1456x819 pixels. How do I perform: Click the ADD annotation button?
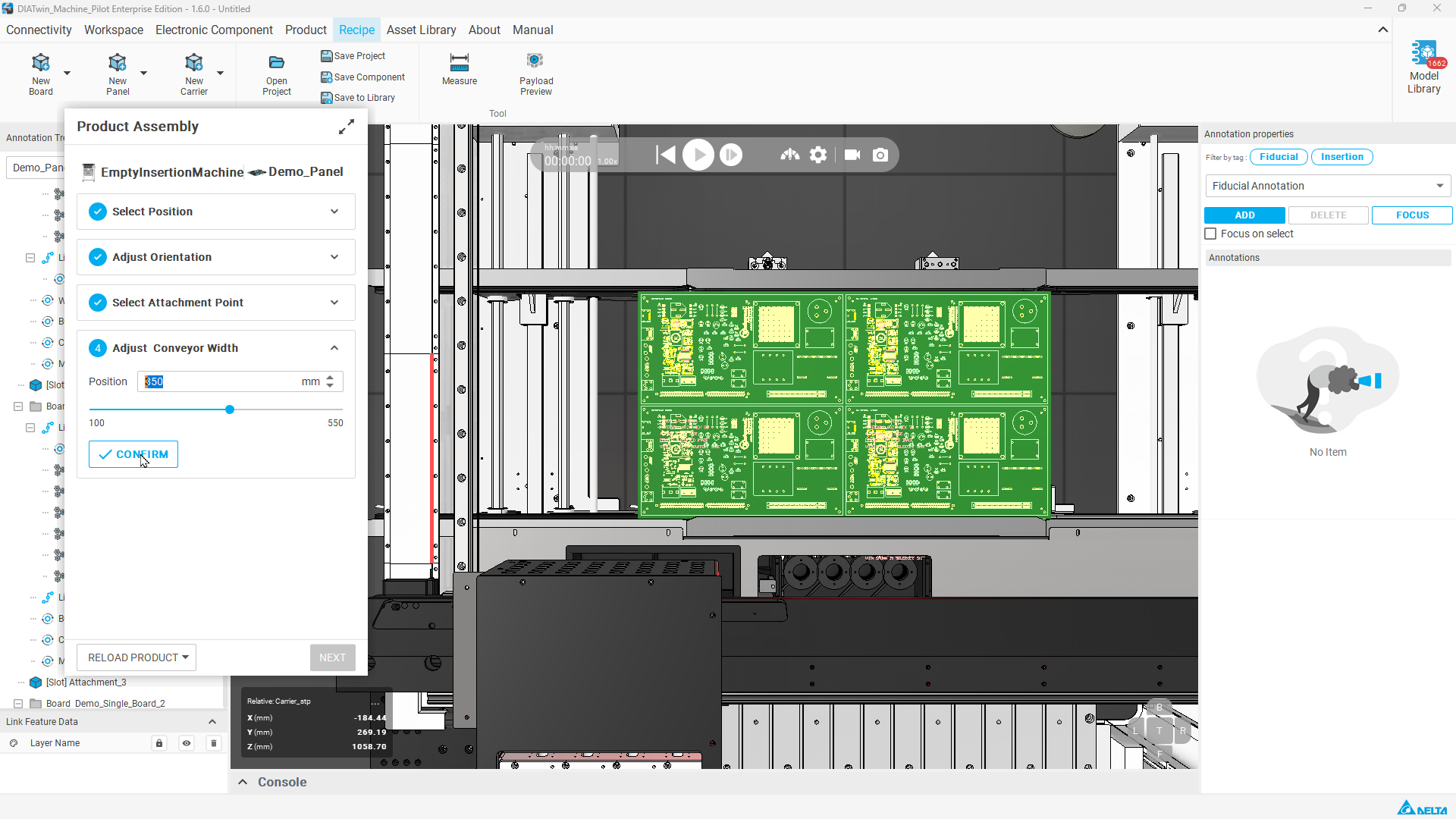coord(1244,215)
